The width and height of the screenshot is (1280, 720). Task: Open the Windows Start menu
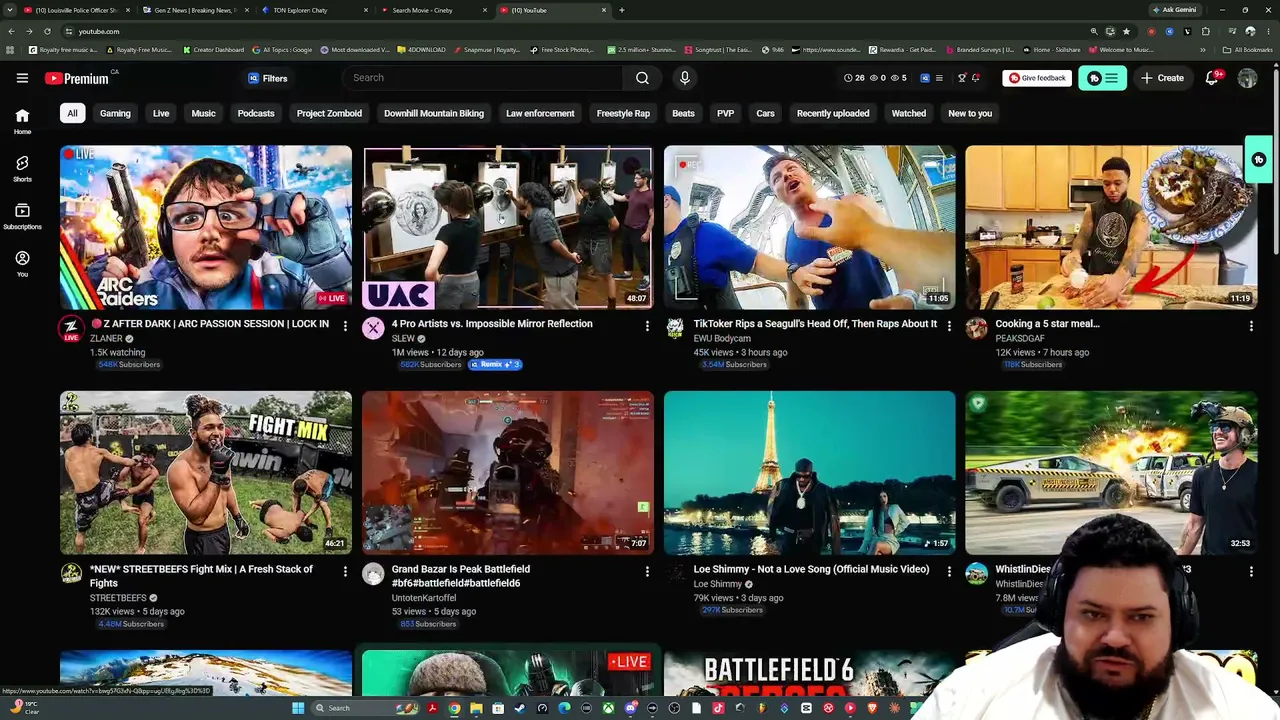tap(297, 708)
